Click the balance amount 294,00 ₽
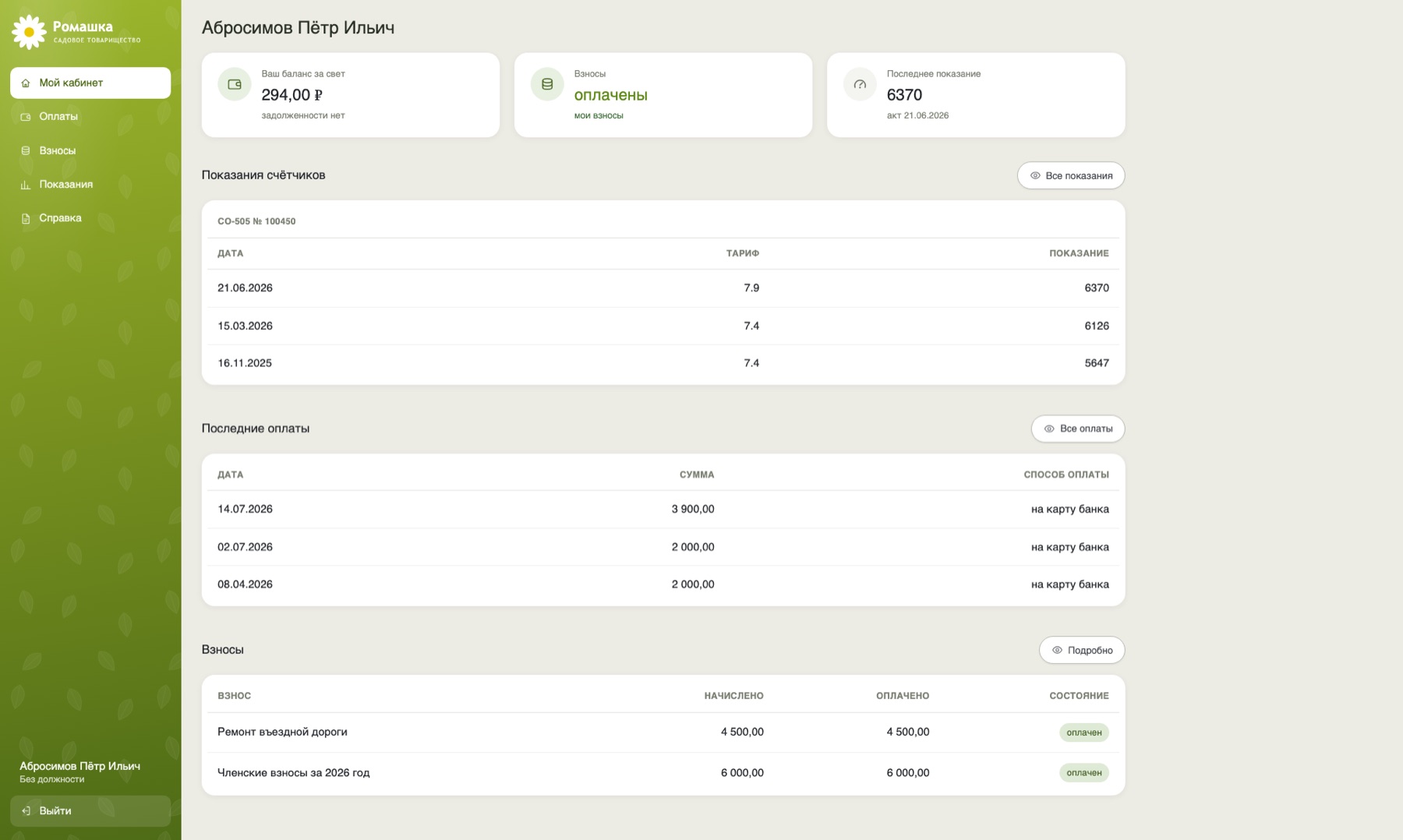The width and height of the screenshot is (1403, 840). pos(292,95)
